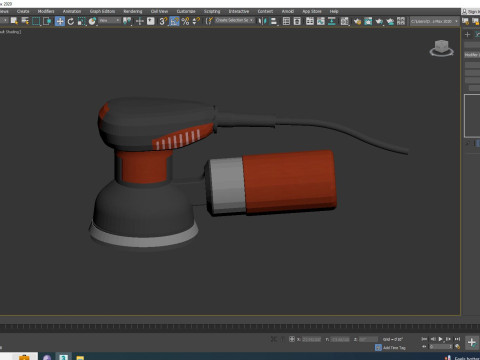Step to next frame
Viewport: 480px width, 360px height.
449,339
